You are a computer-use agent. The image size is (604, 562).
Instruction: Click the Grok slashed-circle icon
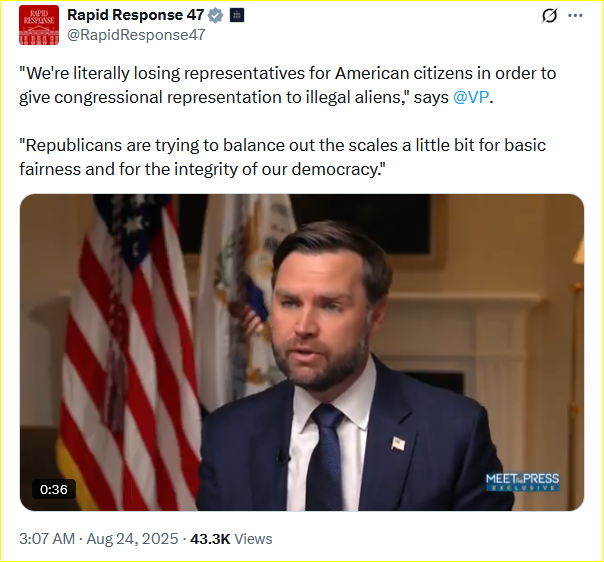pos(549,16)
